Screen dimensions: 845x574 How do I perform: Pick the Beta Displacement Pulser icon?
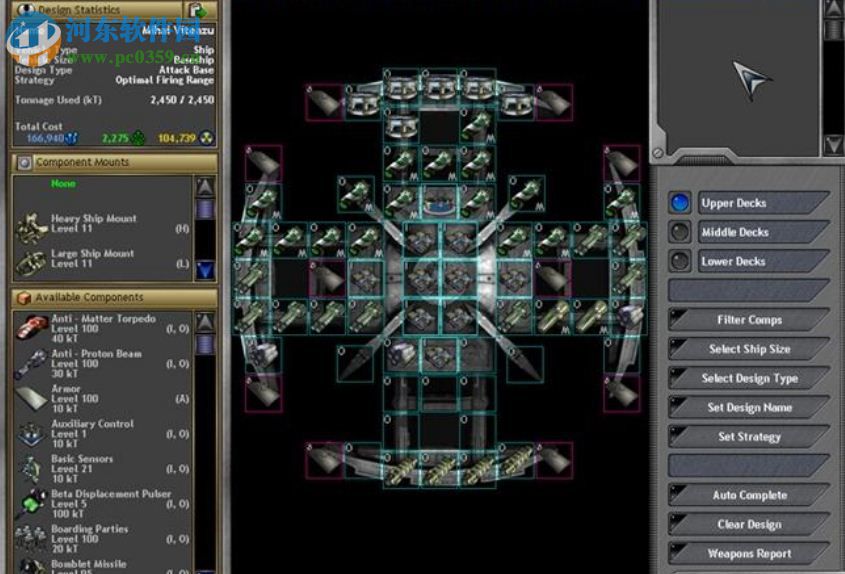point(32,503)
